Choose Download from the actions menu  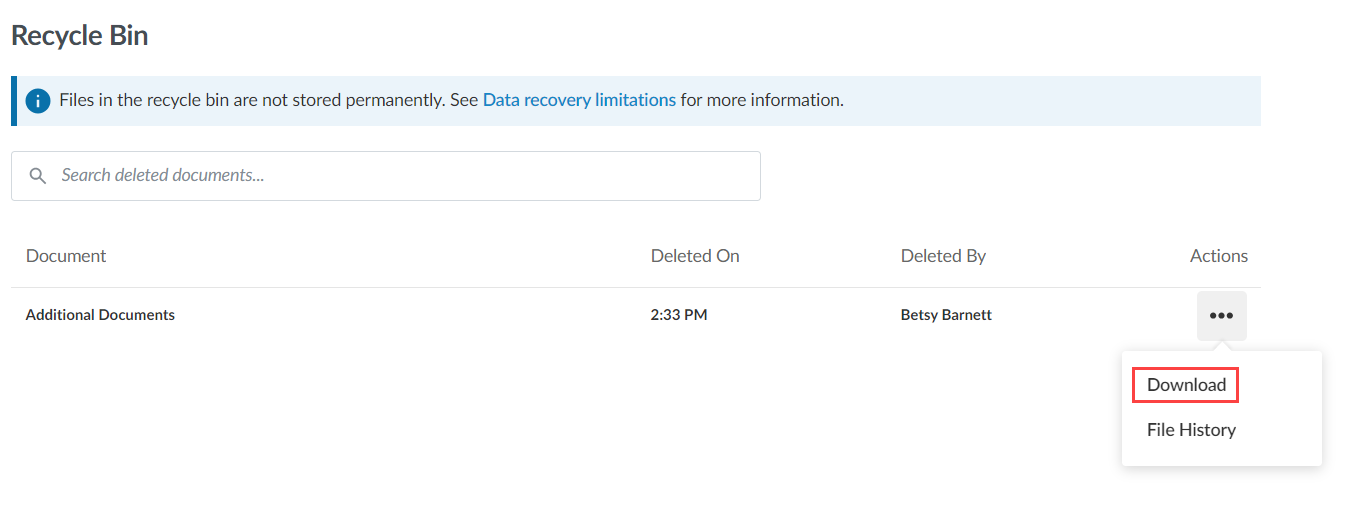pyautogui.click(x=1186, y=385)
